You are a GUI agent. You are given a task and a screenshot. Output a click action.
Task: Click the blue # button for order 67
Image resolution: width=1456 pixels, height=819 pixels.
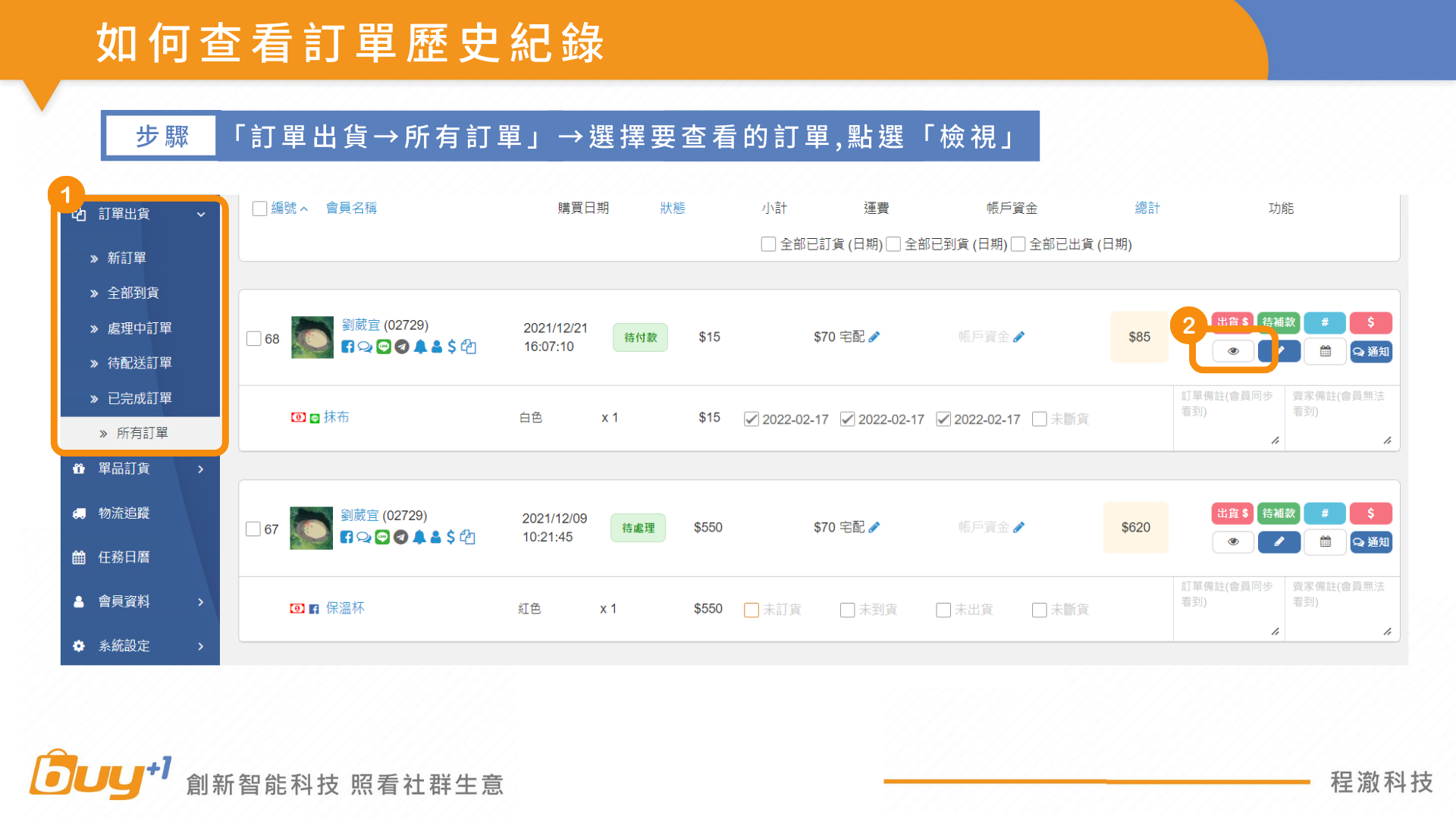[1324, 513]
